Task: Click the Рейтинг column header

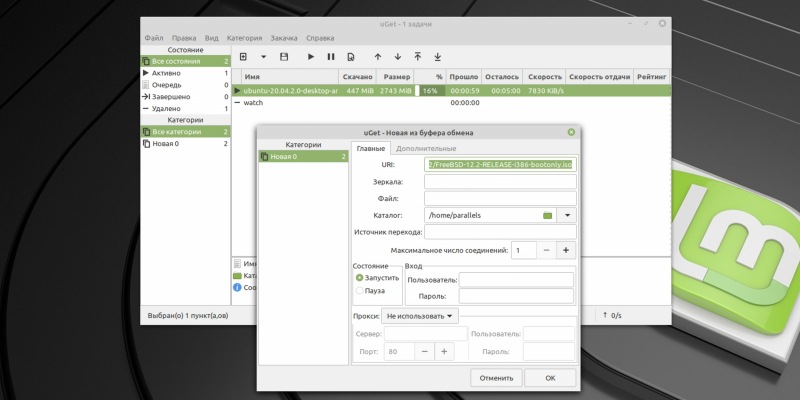Action: point(652,77)
